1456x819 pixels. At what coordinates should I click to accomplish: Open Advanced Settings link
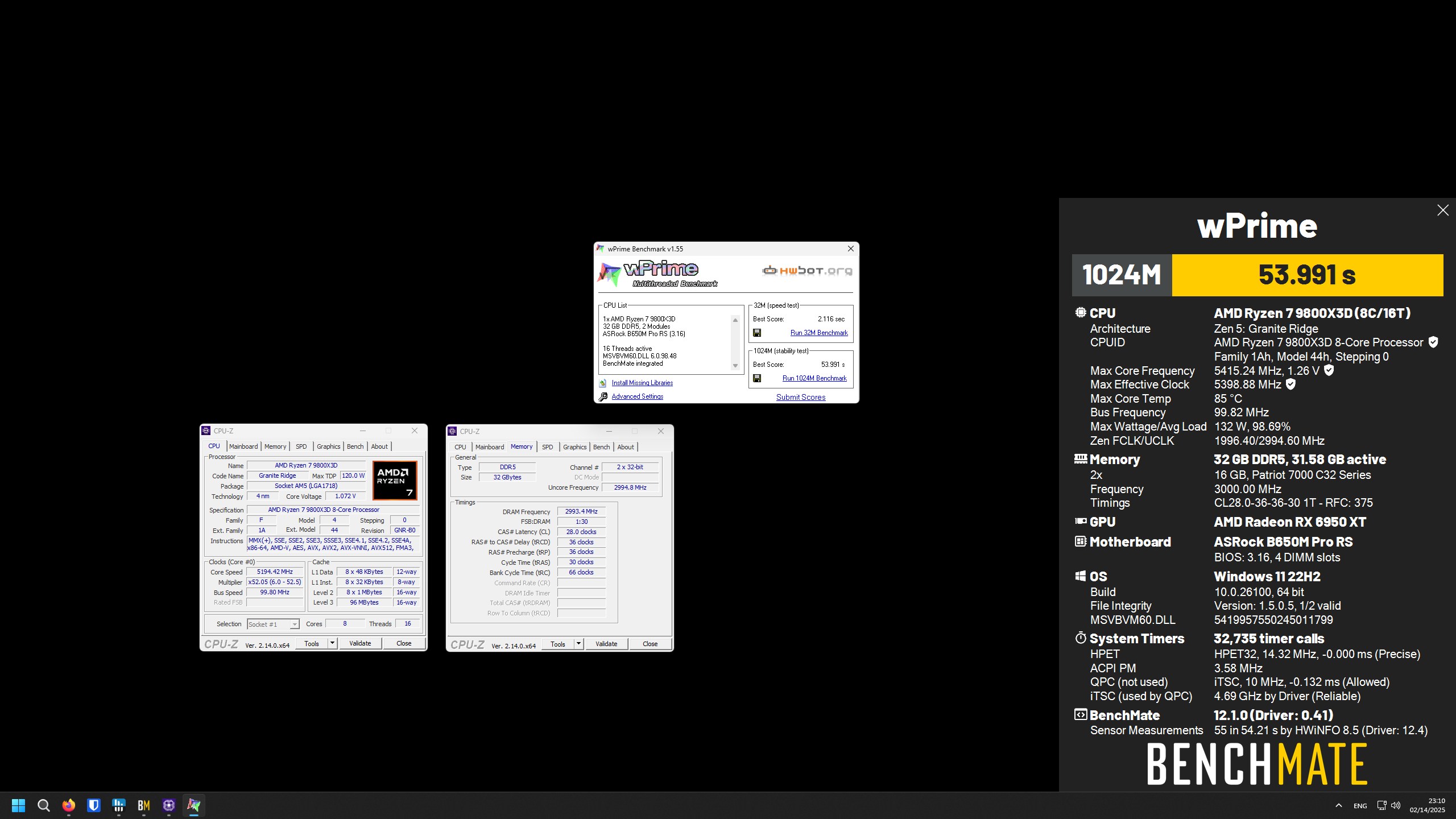click(x=637, y=396)
